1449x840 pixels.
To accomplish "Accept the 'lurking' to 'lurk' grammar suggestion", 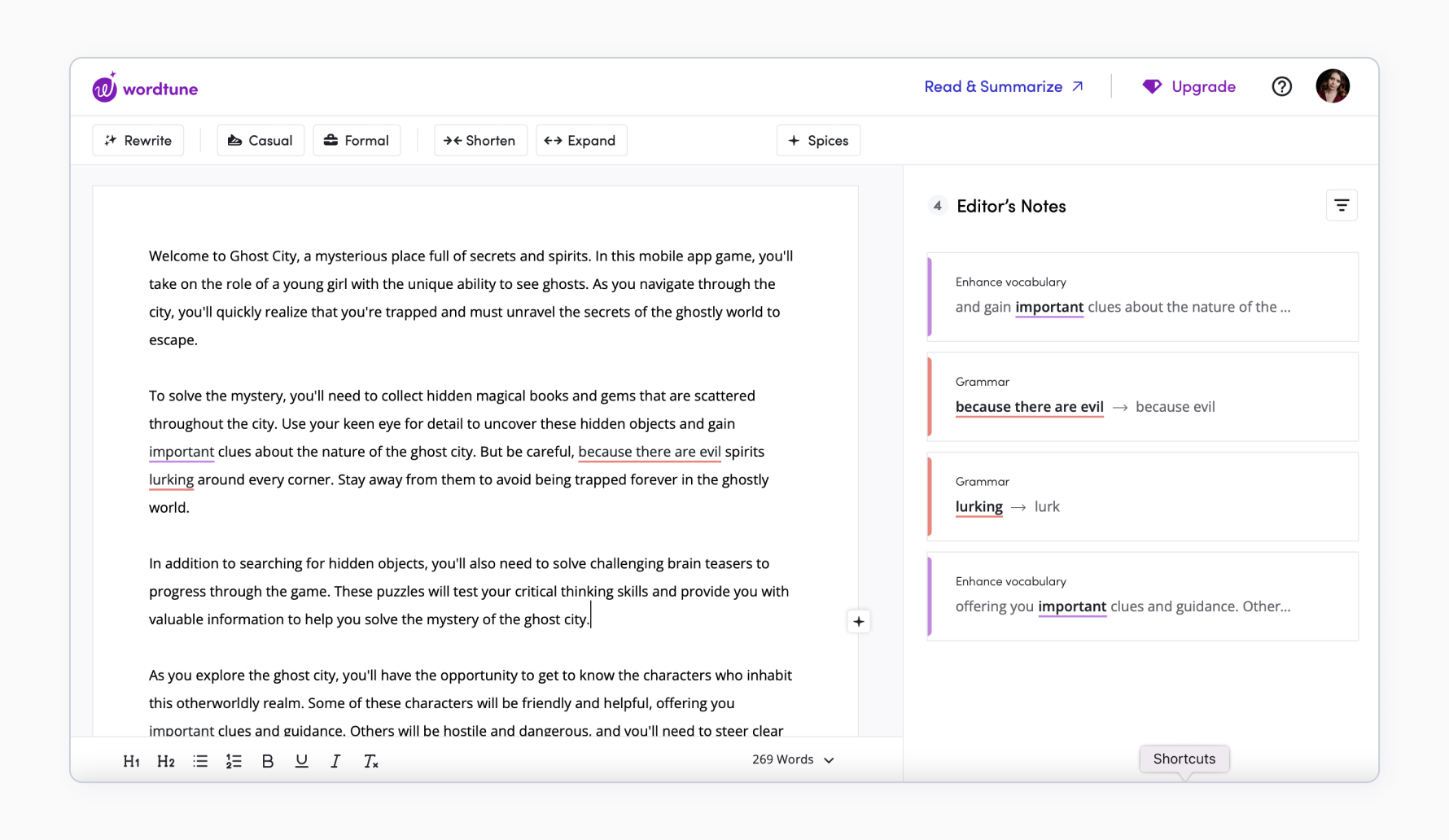I will click(x=1046, y=507).
